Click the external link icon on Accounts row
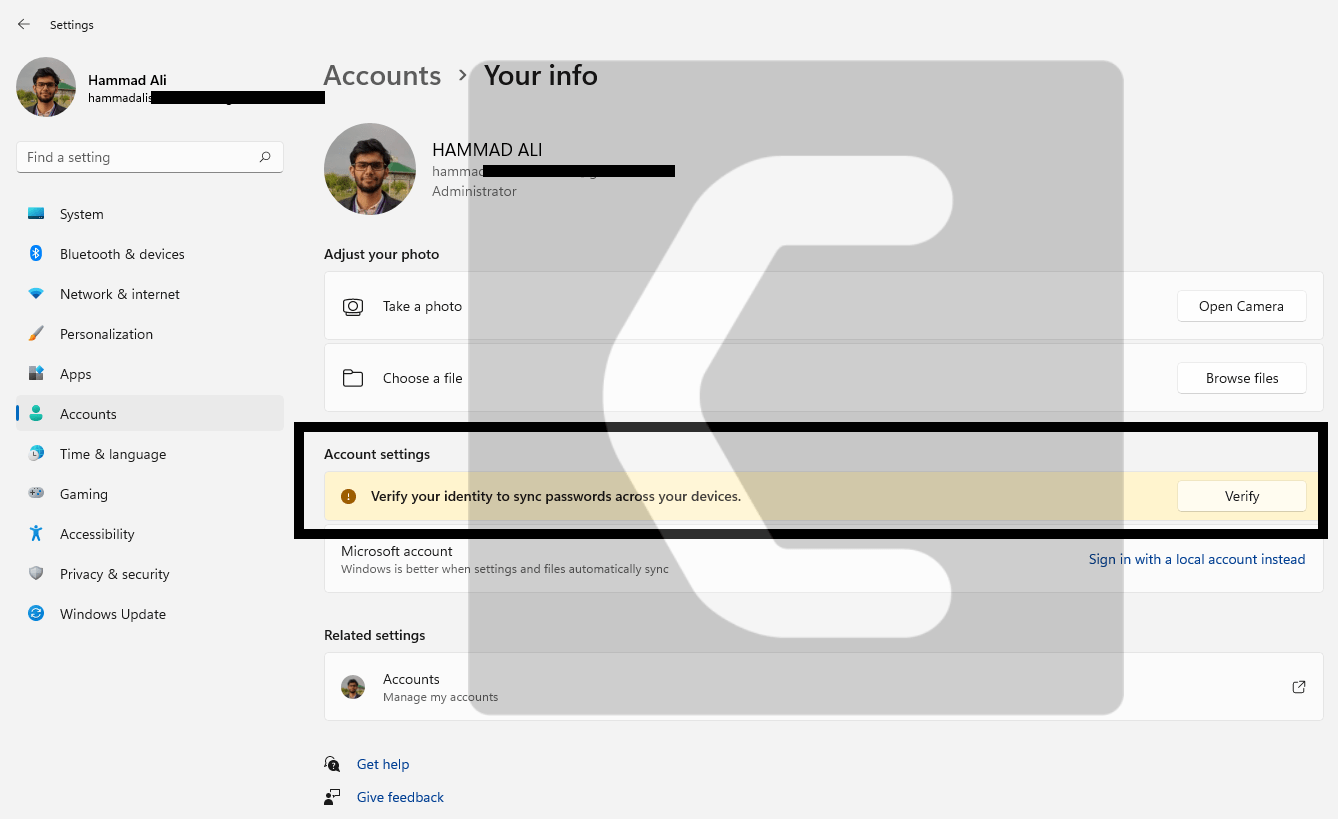 point(1299,687)
